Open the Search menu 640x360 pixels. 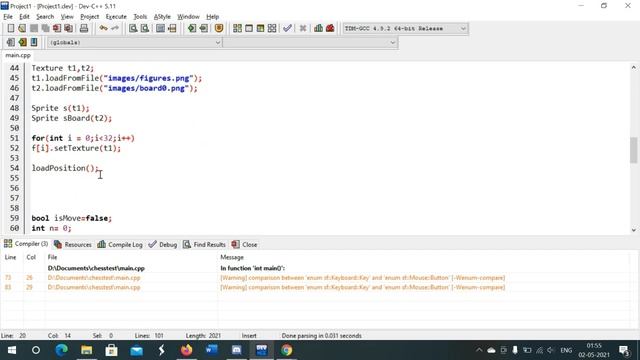coord(45,17)
